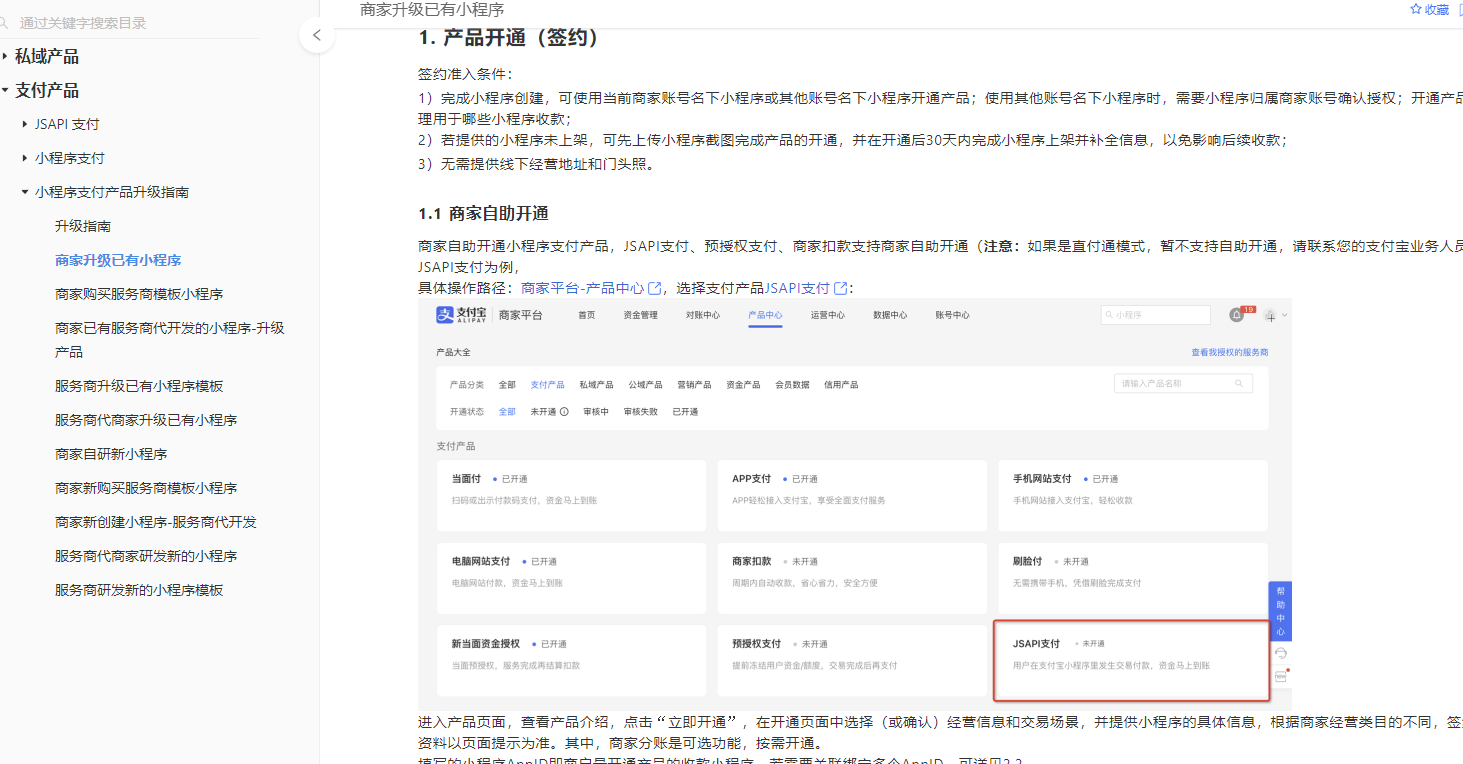Open 服务商代商家研发新的小程序 page
1463x764 pixels.
(x=146, y=556)
